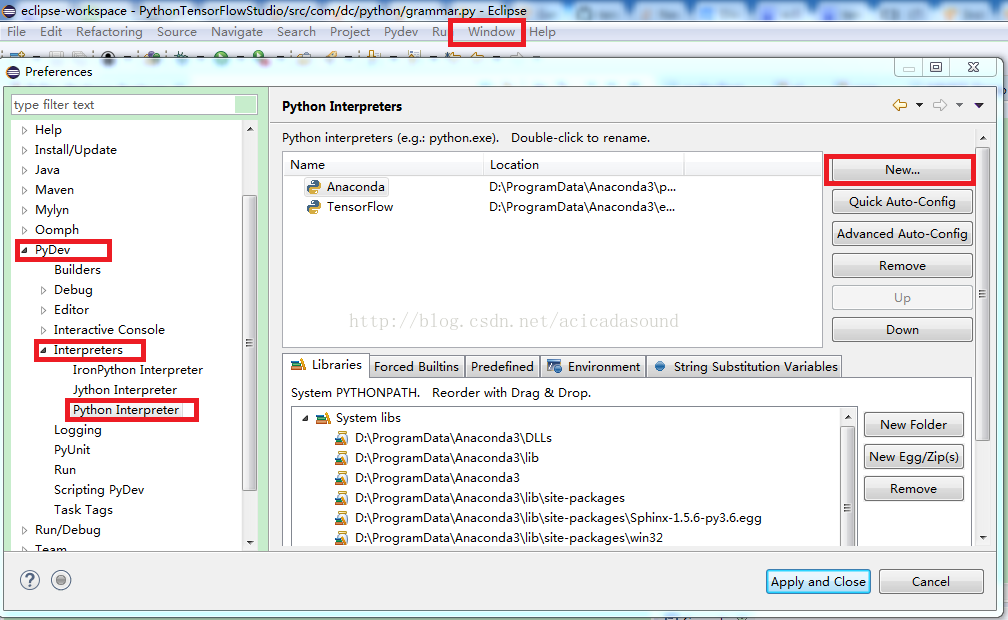Click the TensorFlow python icon
The image size is (1008, 620).
314,207
